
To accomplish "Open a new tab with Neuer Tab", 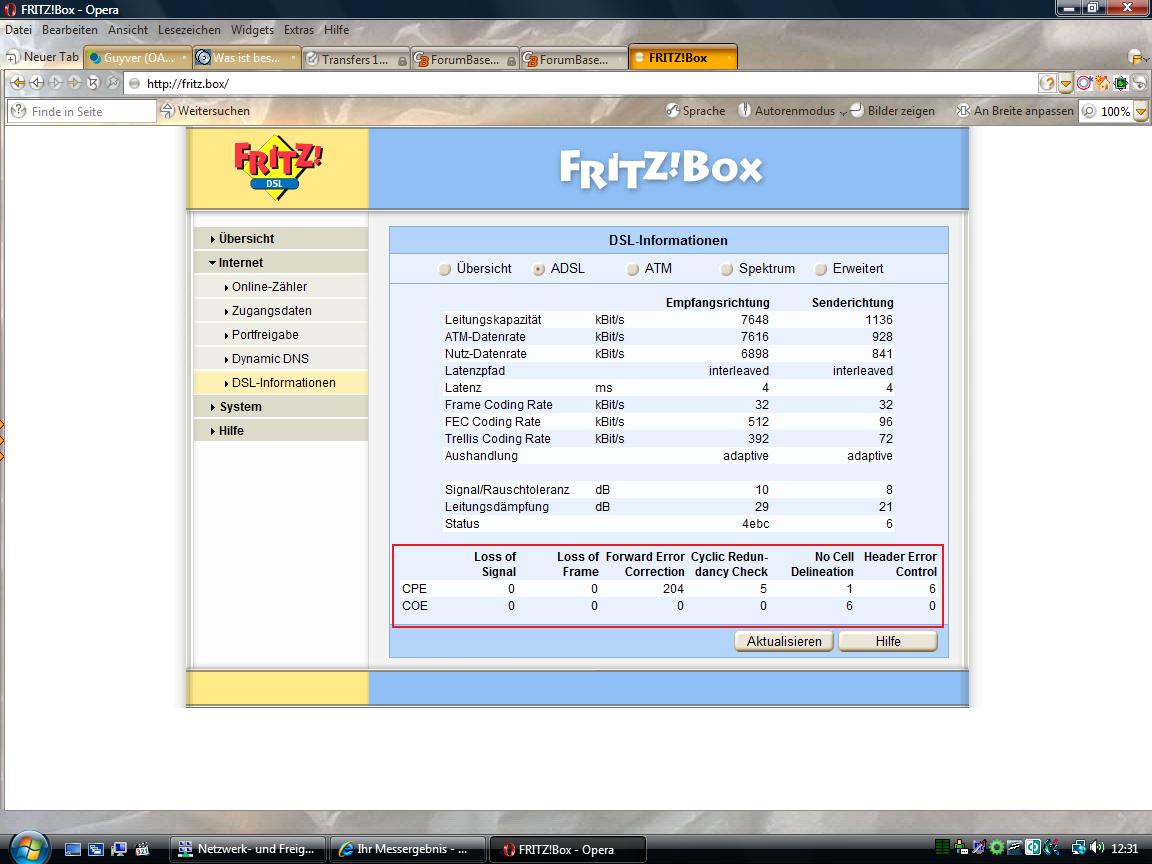I will pyautogui.click(x=42, y=57).
